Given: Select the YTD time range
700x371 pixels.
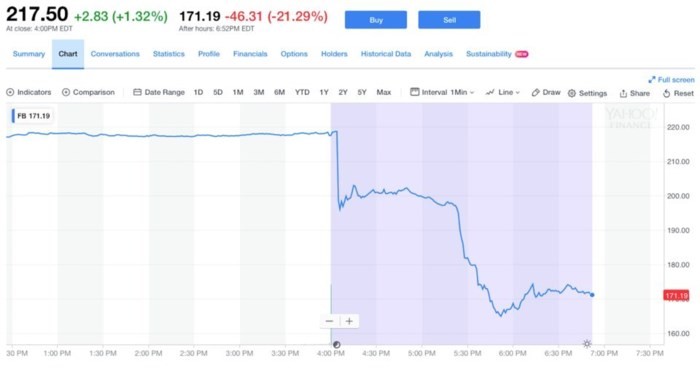Looking at the screenshot, I should click(x=302, y=92).
